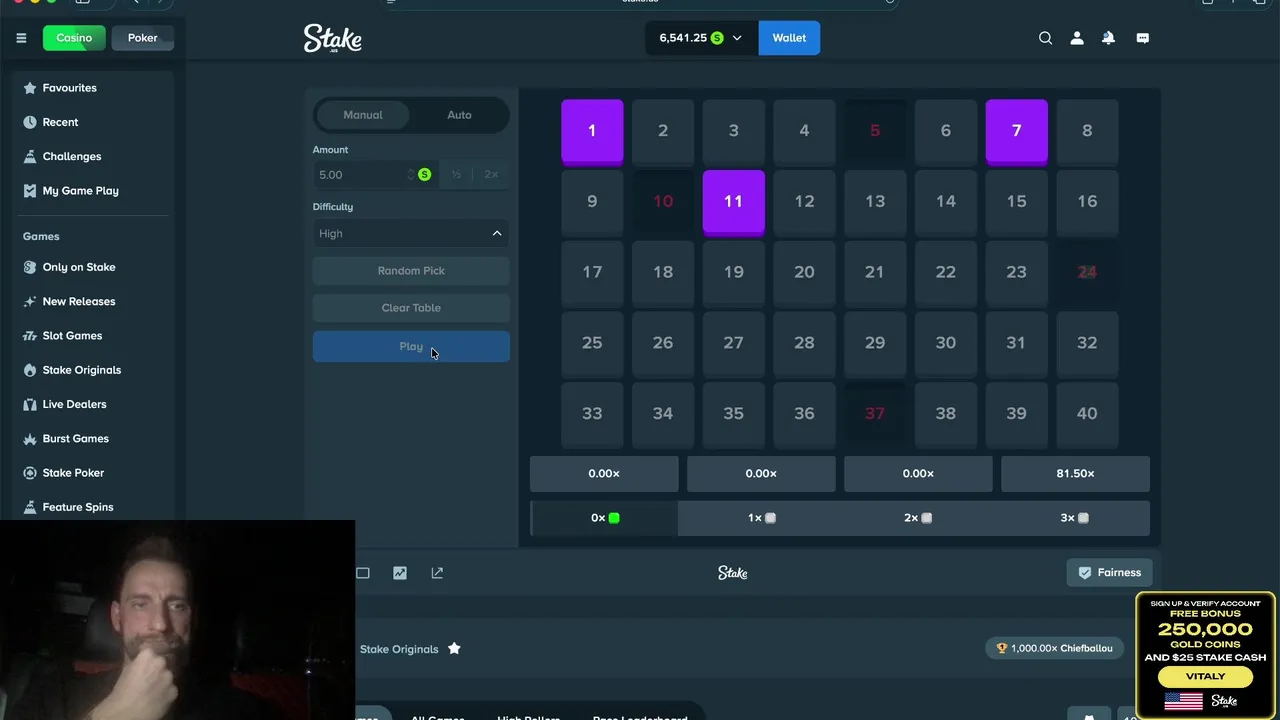Click the Stake Originals flame icon
Viewport: 1280px width, 720px height.
tap(30, 370)
